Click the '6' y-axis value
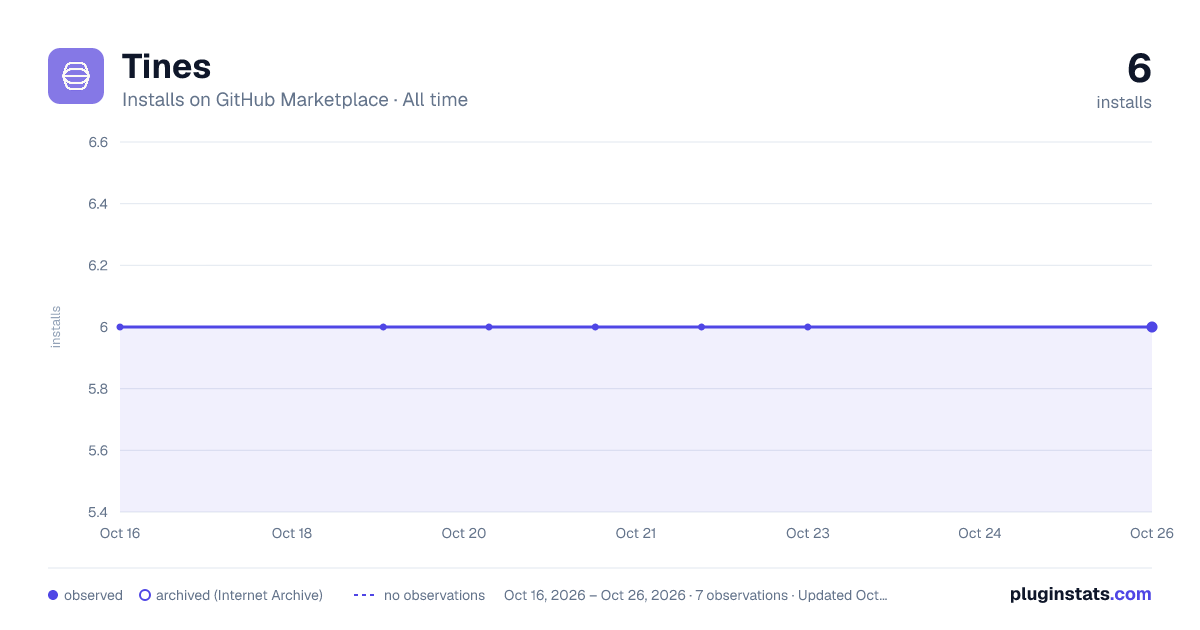Image resolution: width=1200 pixels, height=630 pixels. point(103,327)
